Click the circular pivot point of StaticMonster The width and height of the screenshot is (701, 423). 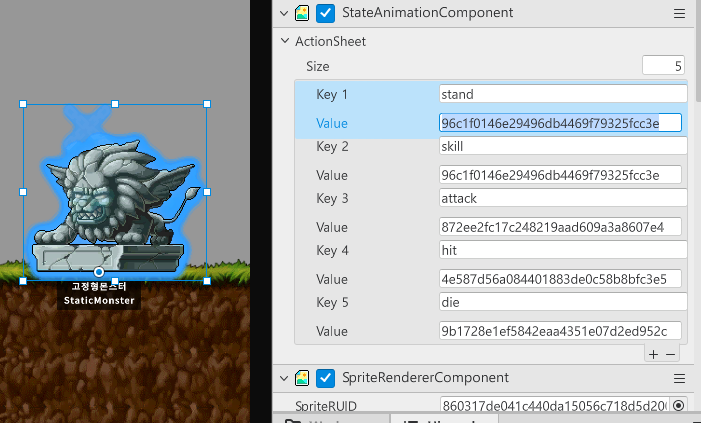tap(99, 272)
